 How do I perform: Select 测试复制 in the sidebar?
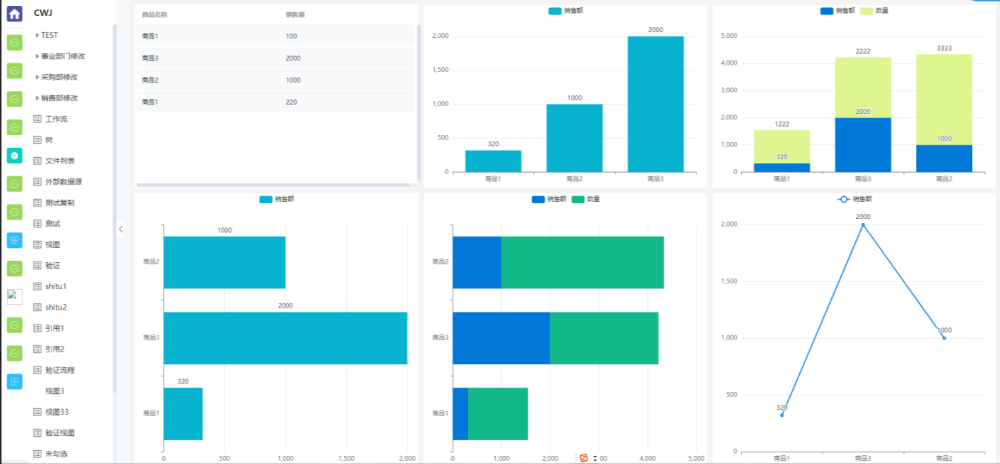(59, 203)
